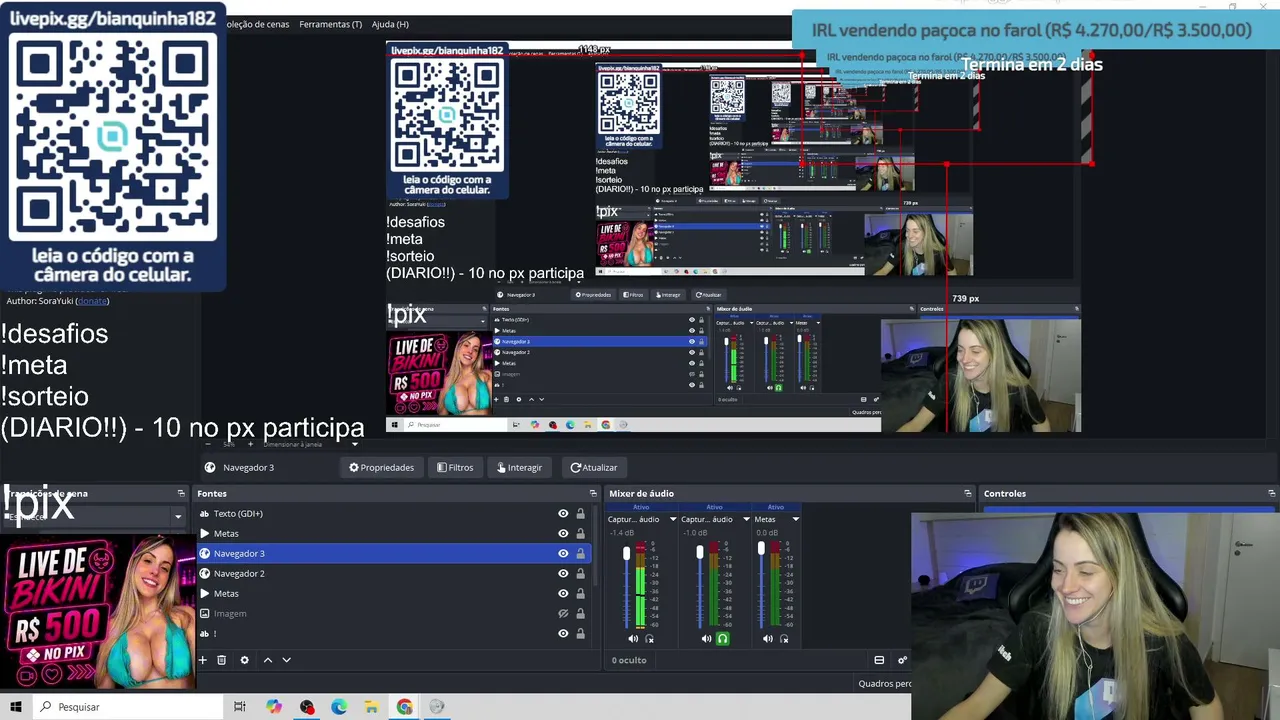
Task: Add a new source with the plus icon
Action: (202, 660)
